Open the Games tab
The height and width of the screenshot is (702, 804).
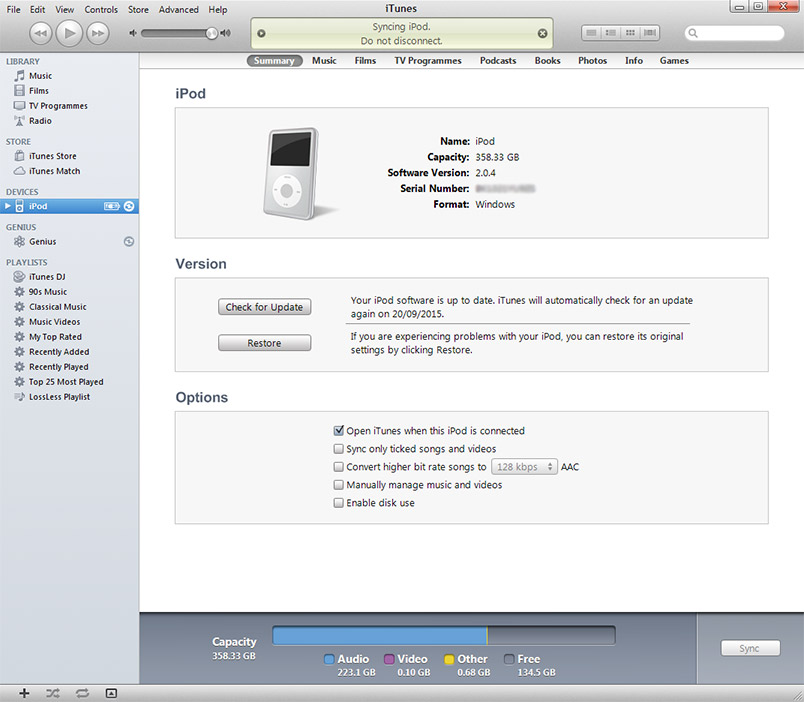(674, 61)
